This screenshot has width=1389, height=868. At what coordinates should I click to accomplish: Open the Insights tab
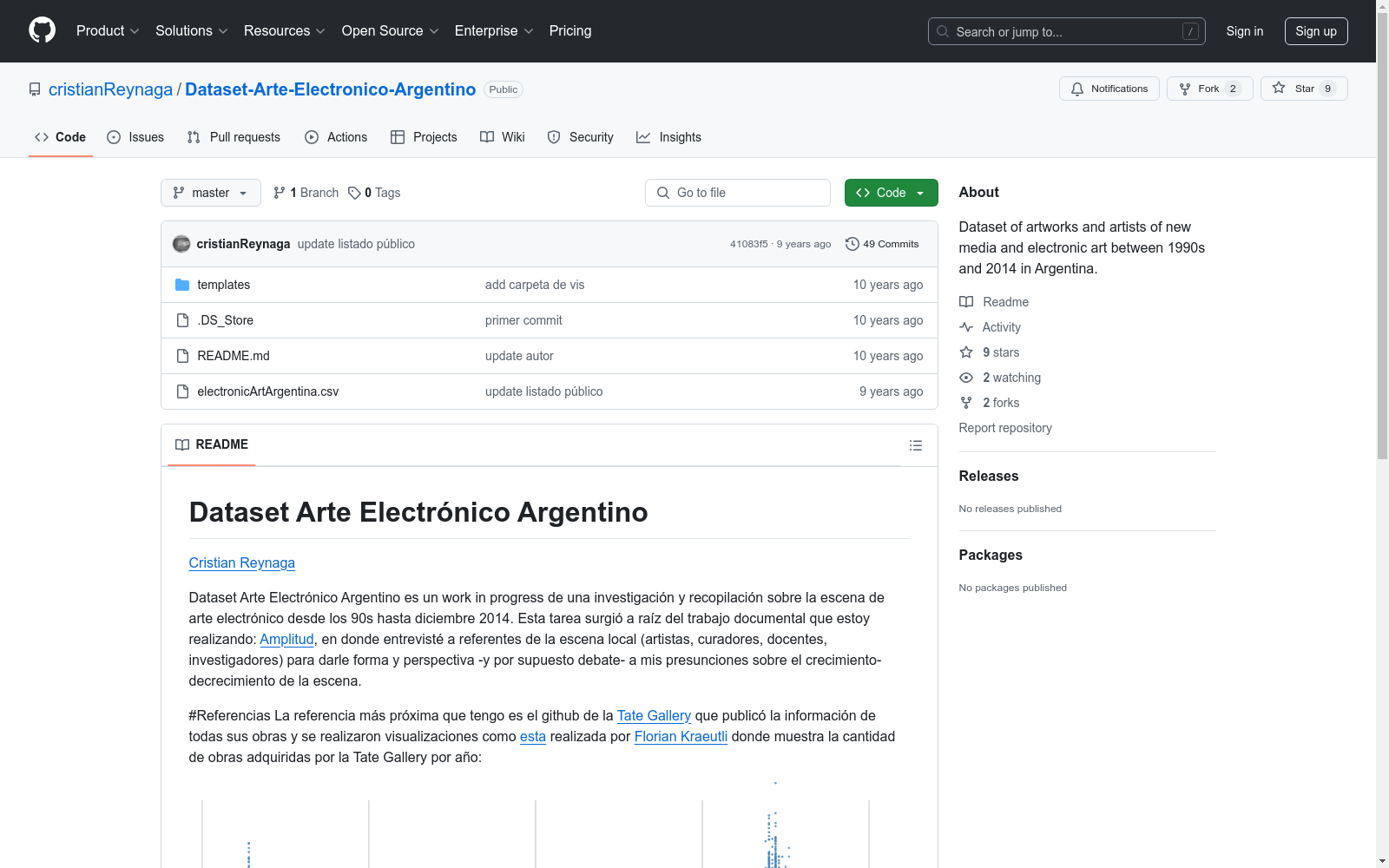point(668,137)
